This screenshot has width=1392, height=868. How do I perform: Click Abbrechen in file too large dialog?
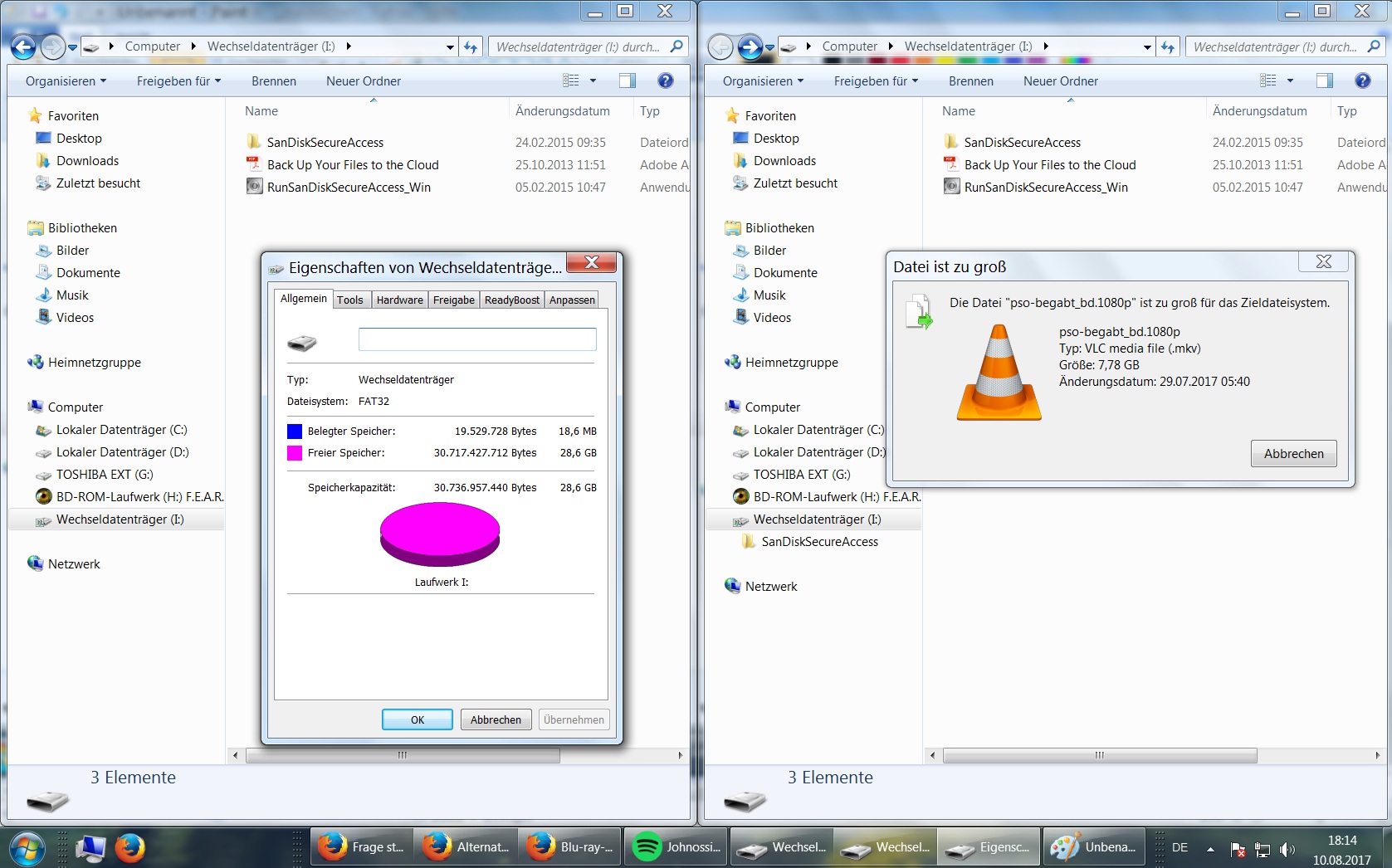point(1293,454)
